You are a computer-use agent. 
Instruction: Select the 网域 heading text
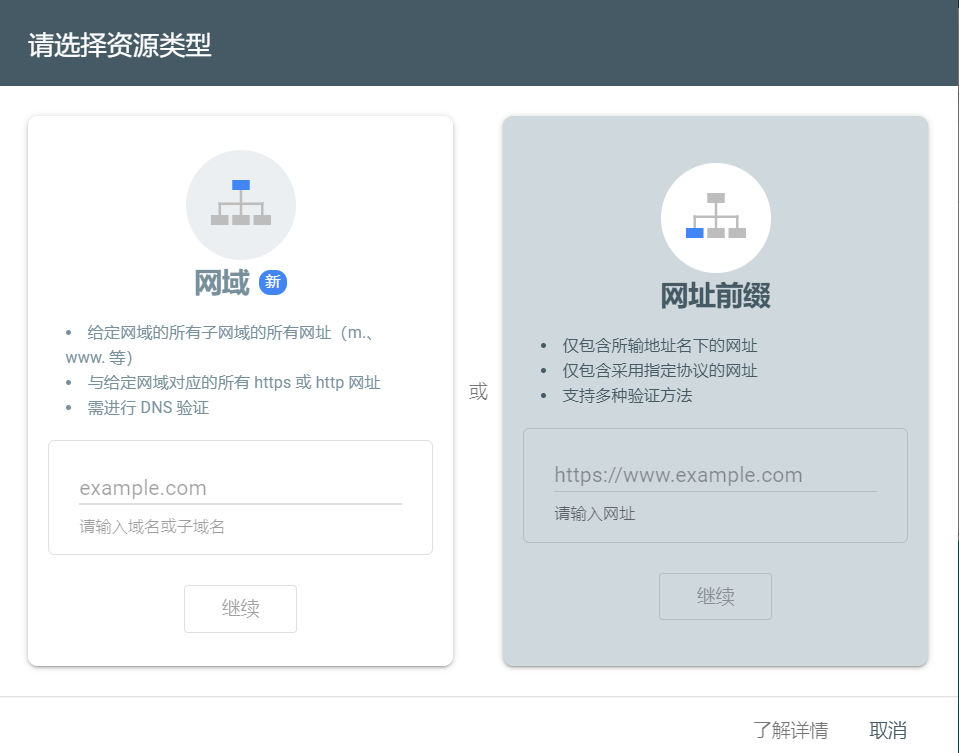point(221,283)
